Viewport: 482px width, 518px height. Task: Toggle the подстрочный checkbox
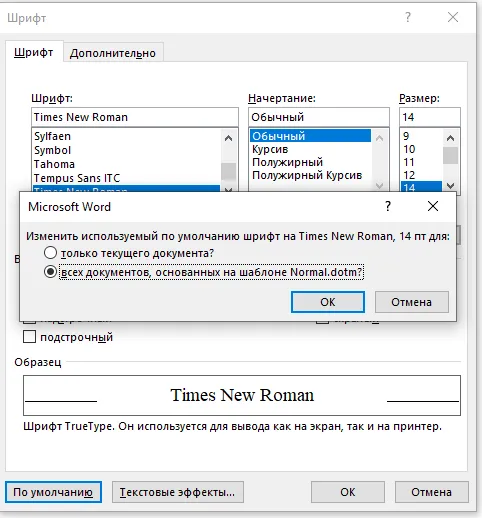point(29,336)
